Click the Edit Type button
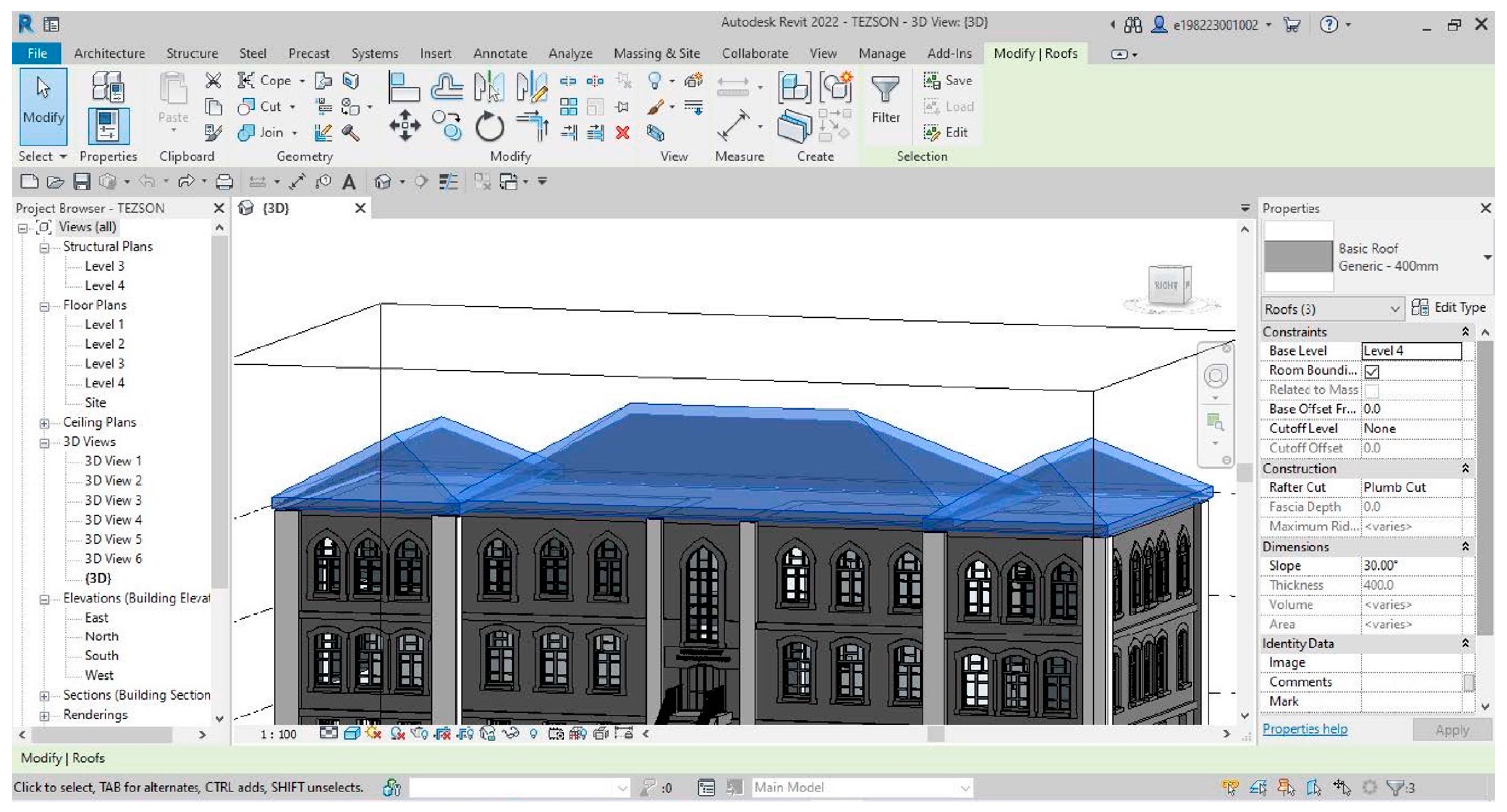This screenshot has width=1507, height=812. [1448, 308]
